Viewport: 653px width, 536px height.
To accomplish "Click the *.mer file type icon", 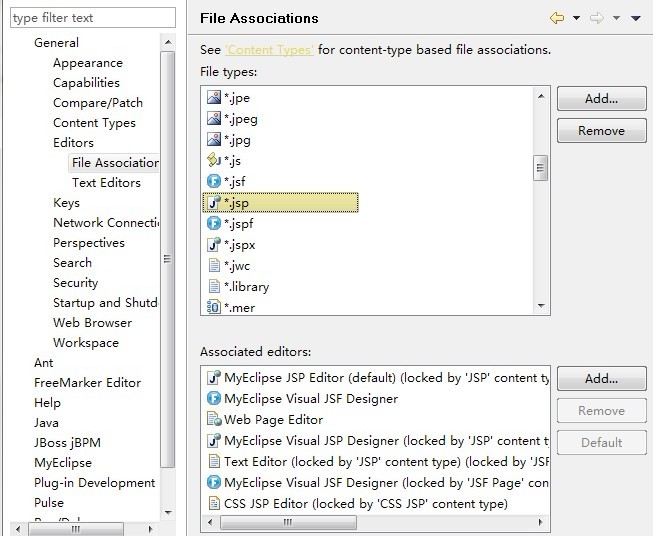I will (214, 307).
